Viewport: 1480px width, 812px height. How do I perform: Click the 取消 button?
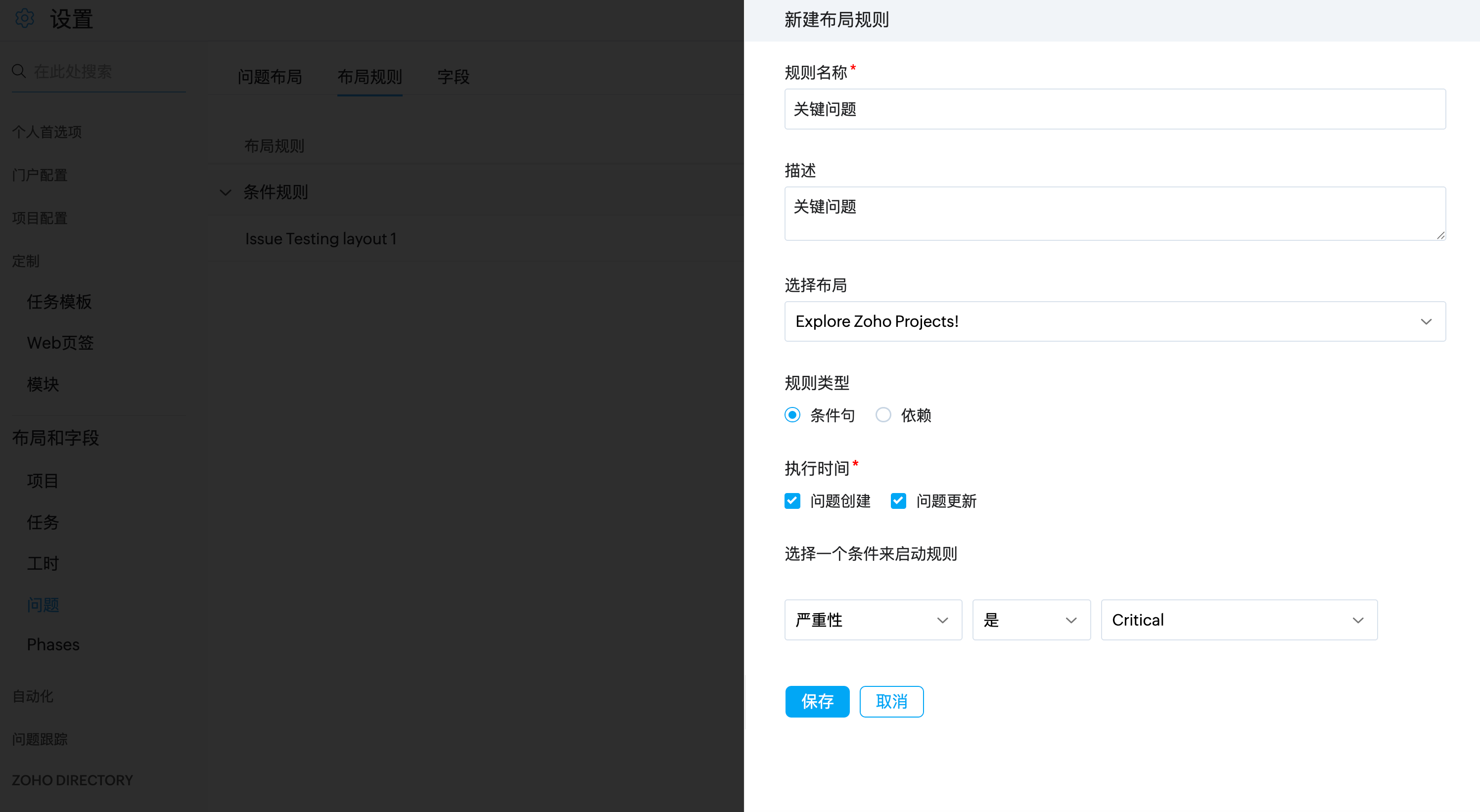891,701
